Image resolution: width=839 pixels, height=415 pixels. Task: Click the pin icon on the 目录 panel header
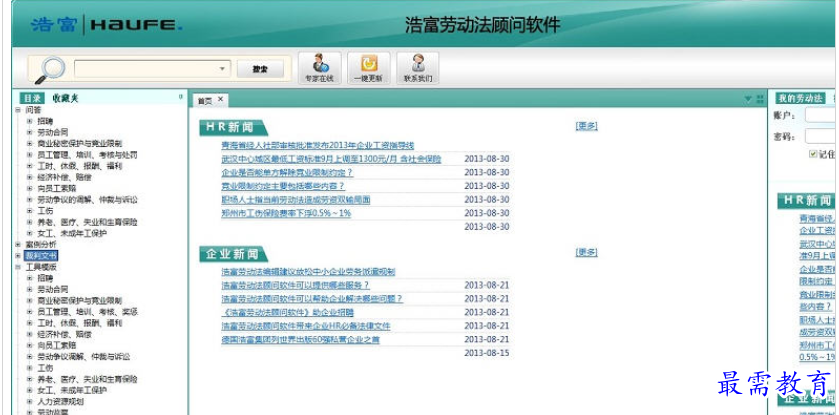[x=180, y=97]
